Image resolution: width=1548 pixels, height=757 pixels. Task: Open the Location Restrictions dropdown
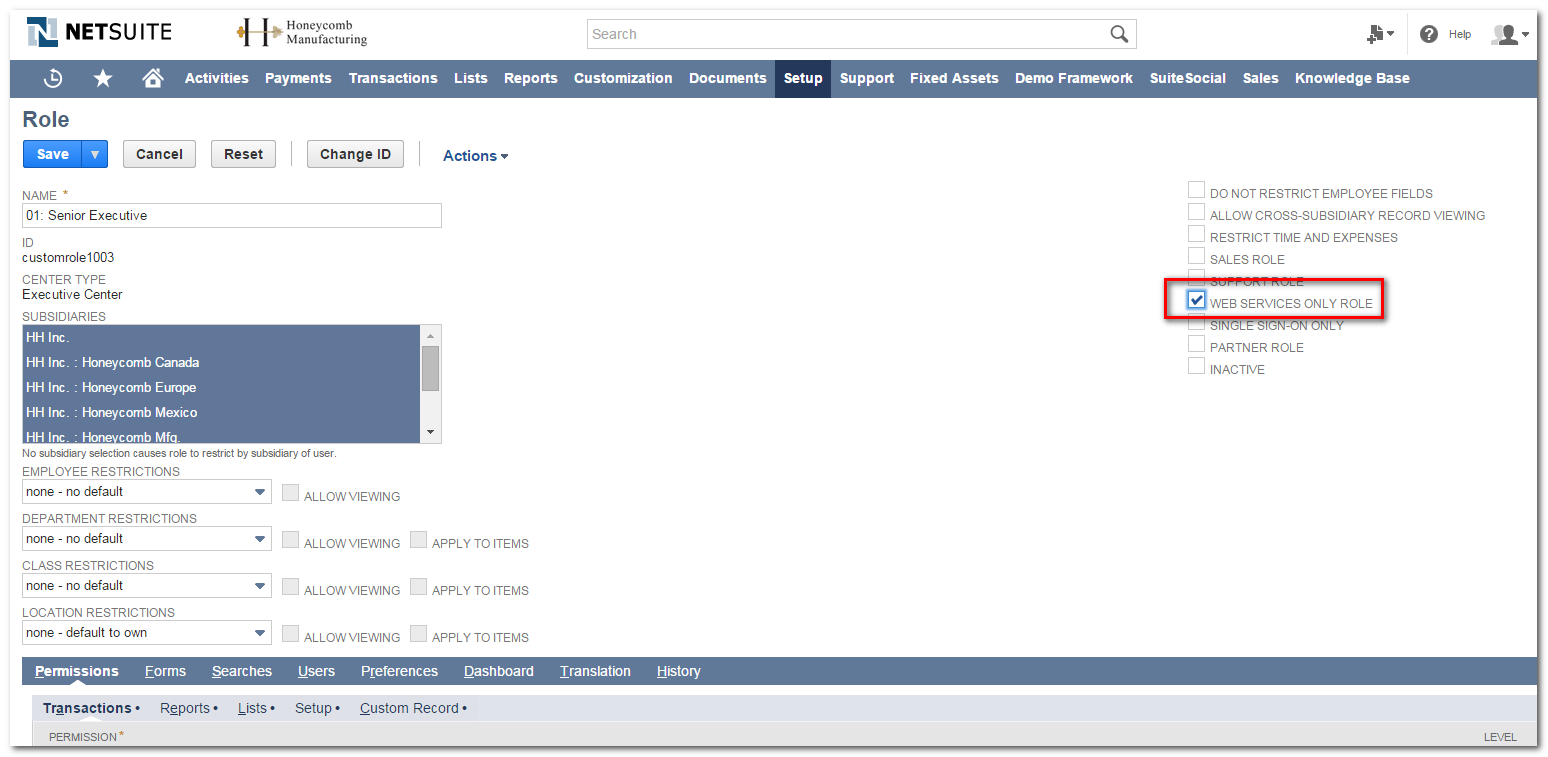click(147, 633)
